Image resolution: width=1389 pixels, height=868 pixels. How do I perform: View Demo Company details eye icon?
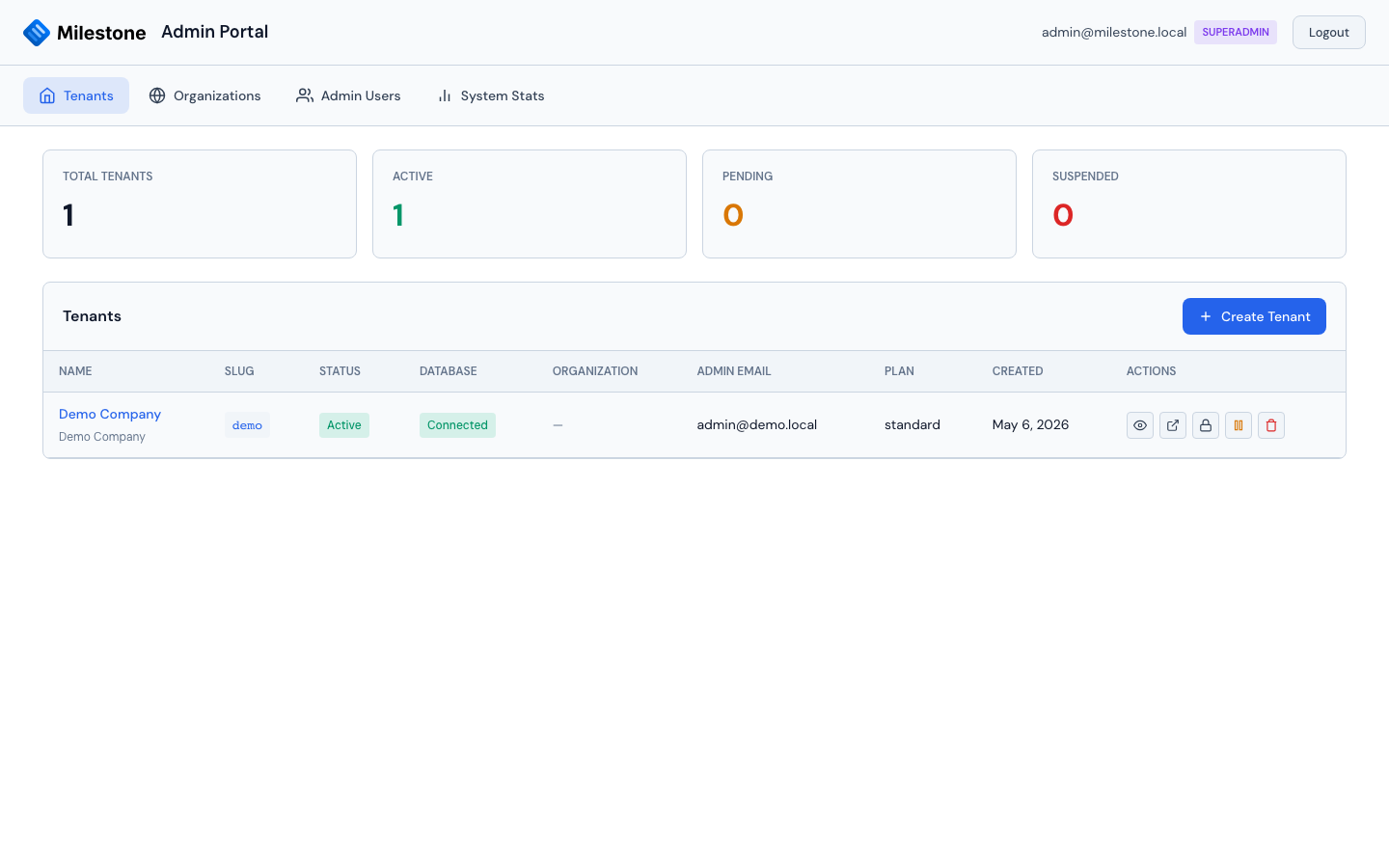click(1140, 425)
